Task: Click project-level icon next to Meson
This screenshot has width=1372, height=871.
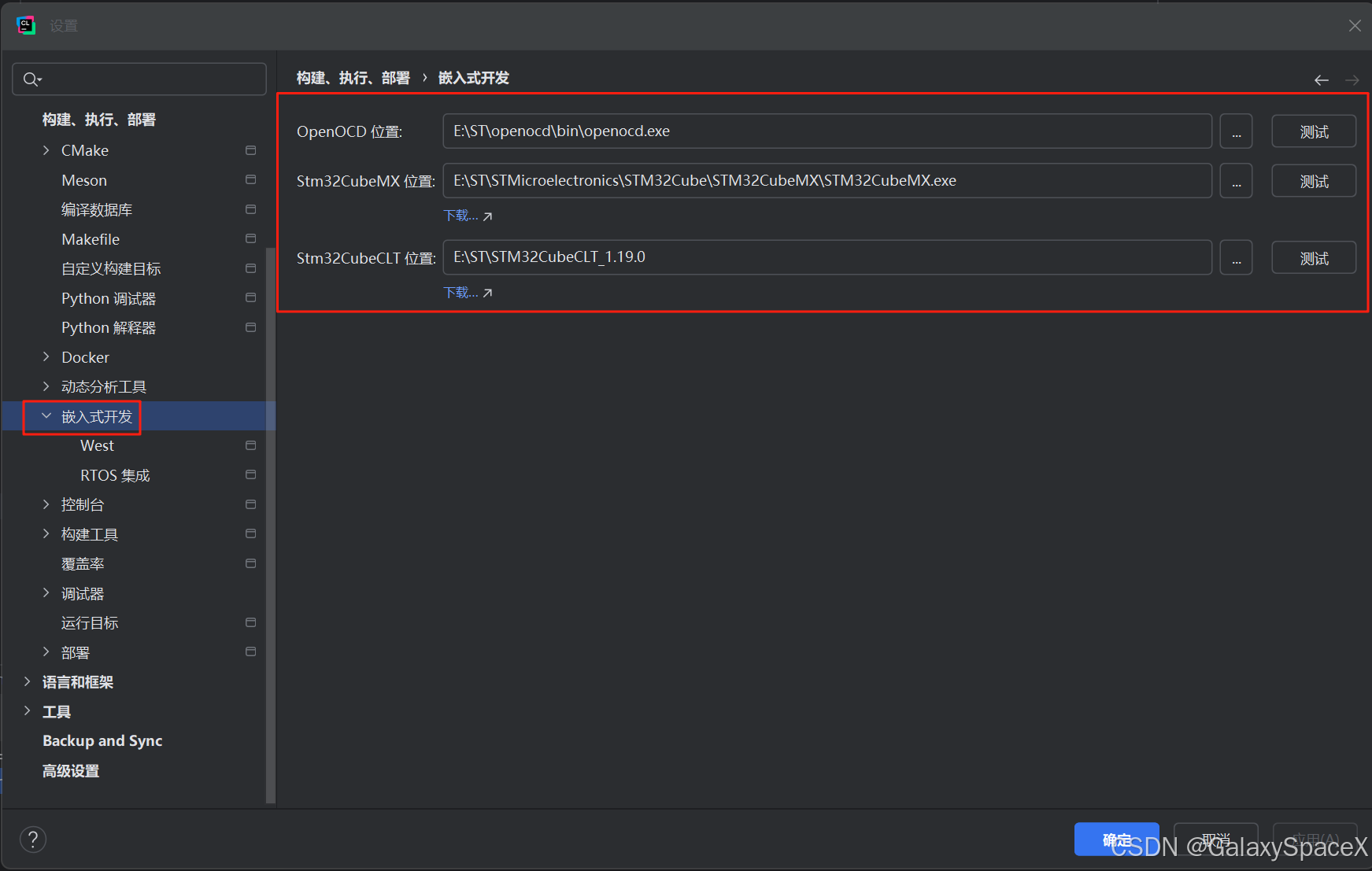Action: tap(250, 180)
